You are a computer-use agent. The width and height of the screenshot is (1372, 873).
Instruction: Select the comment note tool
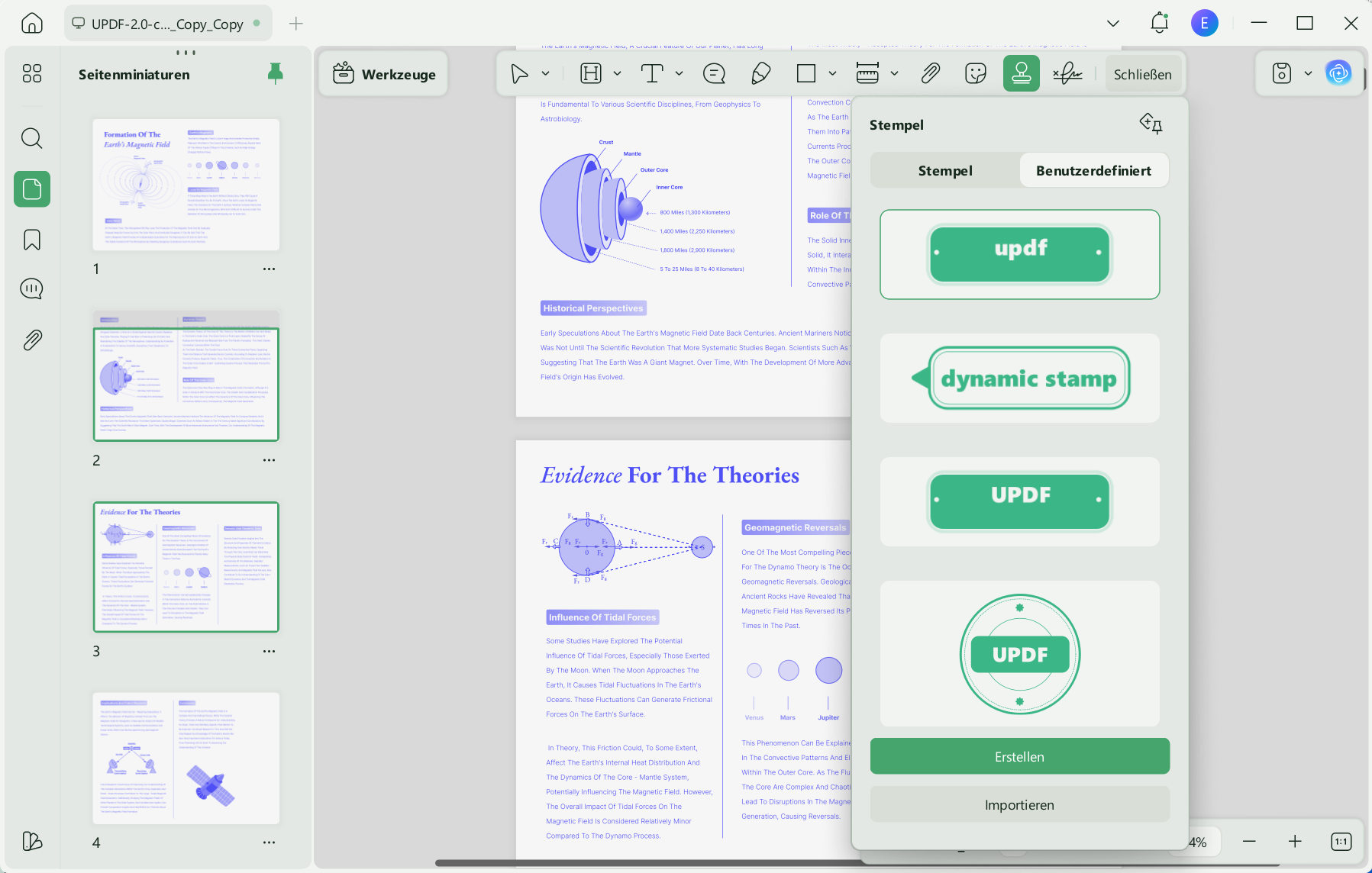pyautogui.click(x=714, y=73)
